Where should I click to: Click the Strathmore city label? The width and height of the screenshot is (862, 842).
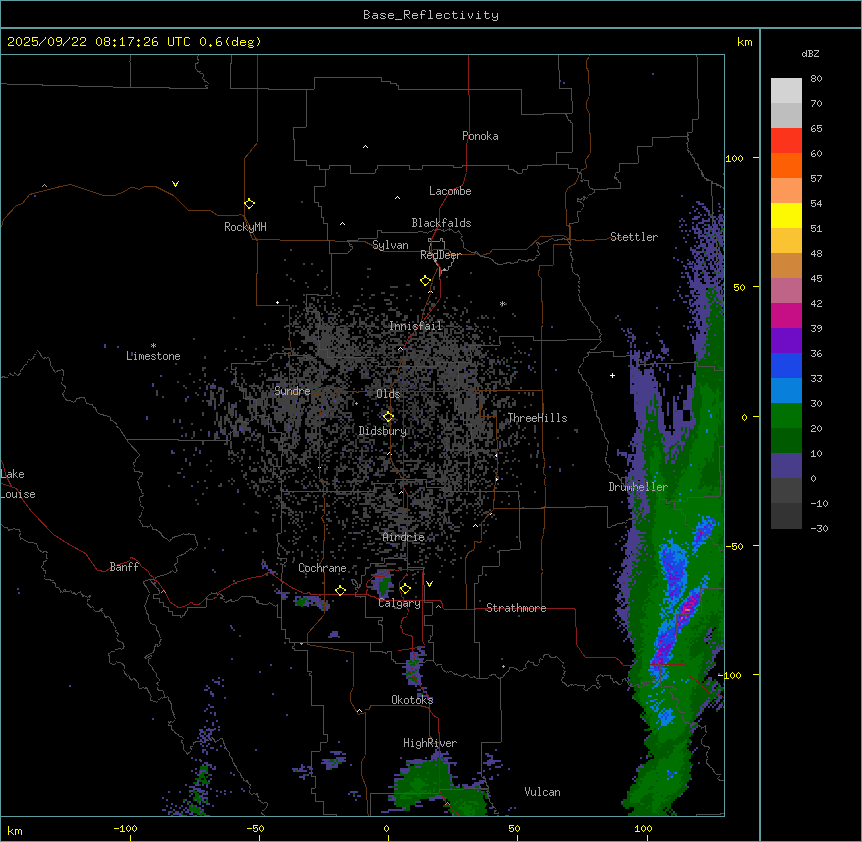click(516, 608)
